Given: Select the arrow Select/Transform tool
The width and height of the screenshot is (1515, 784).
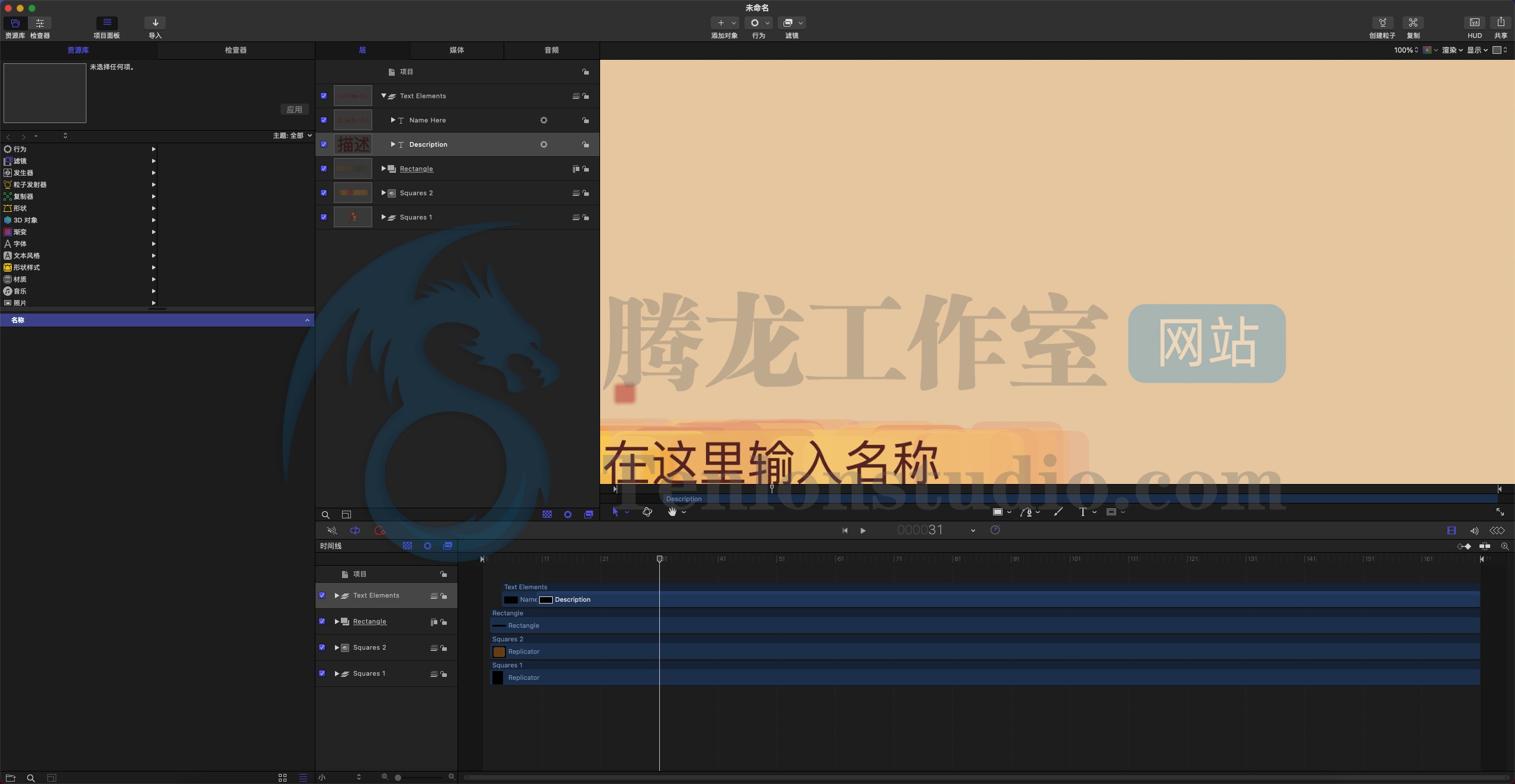Looking at the screenshot, I should (x=615, y=512).
